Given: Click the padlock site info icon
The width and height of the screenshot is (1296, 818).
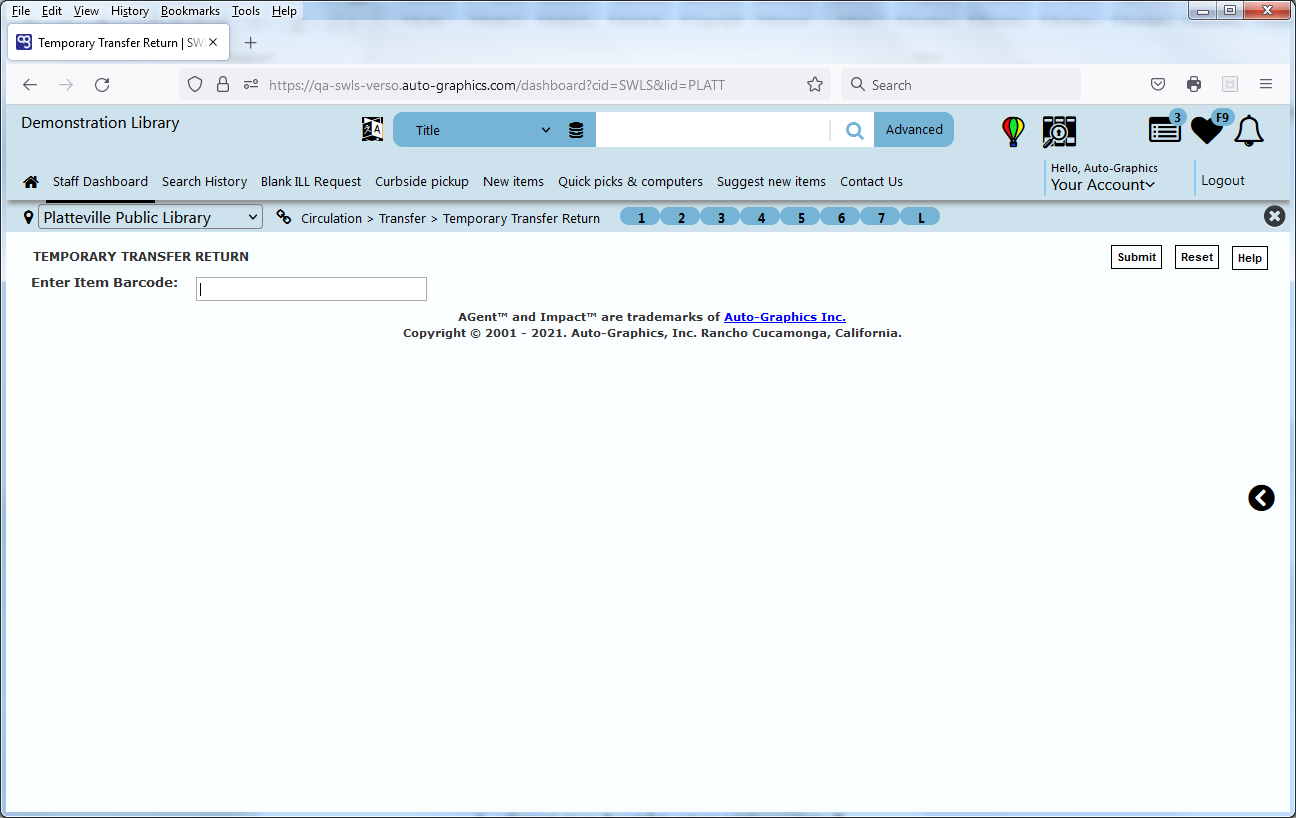Looking at the screenshot, I should 223,85.
